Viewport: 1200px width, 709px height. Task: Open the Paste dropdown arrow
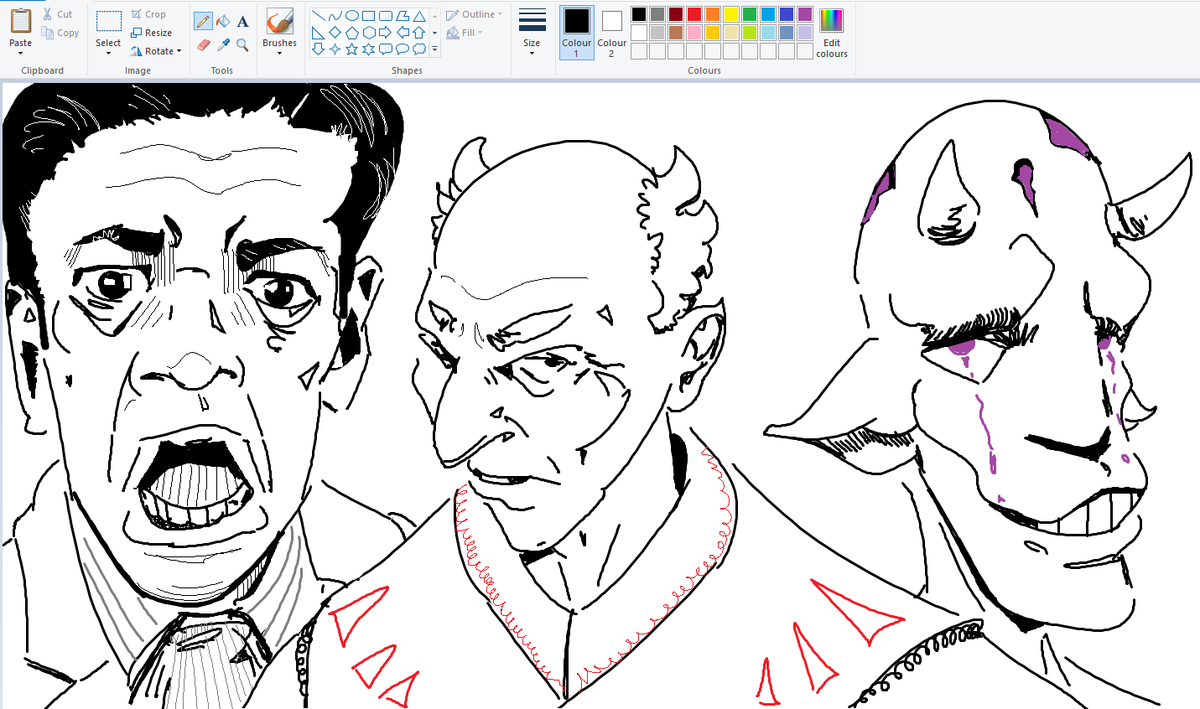pos(20,51)
